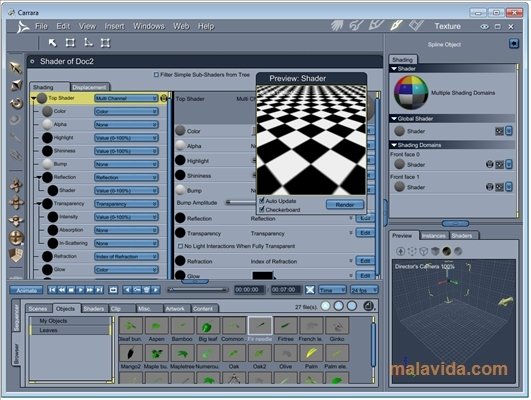Select third round size button in browser

coord(352,306)
